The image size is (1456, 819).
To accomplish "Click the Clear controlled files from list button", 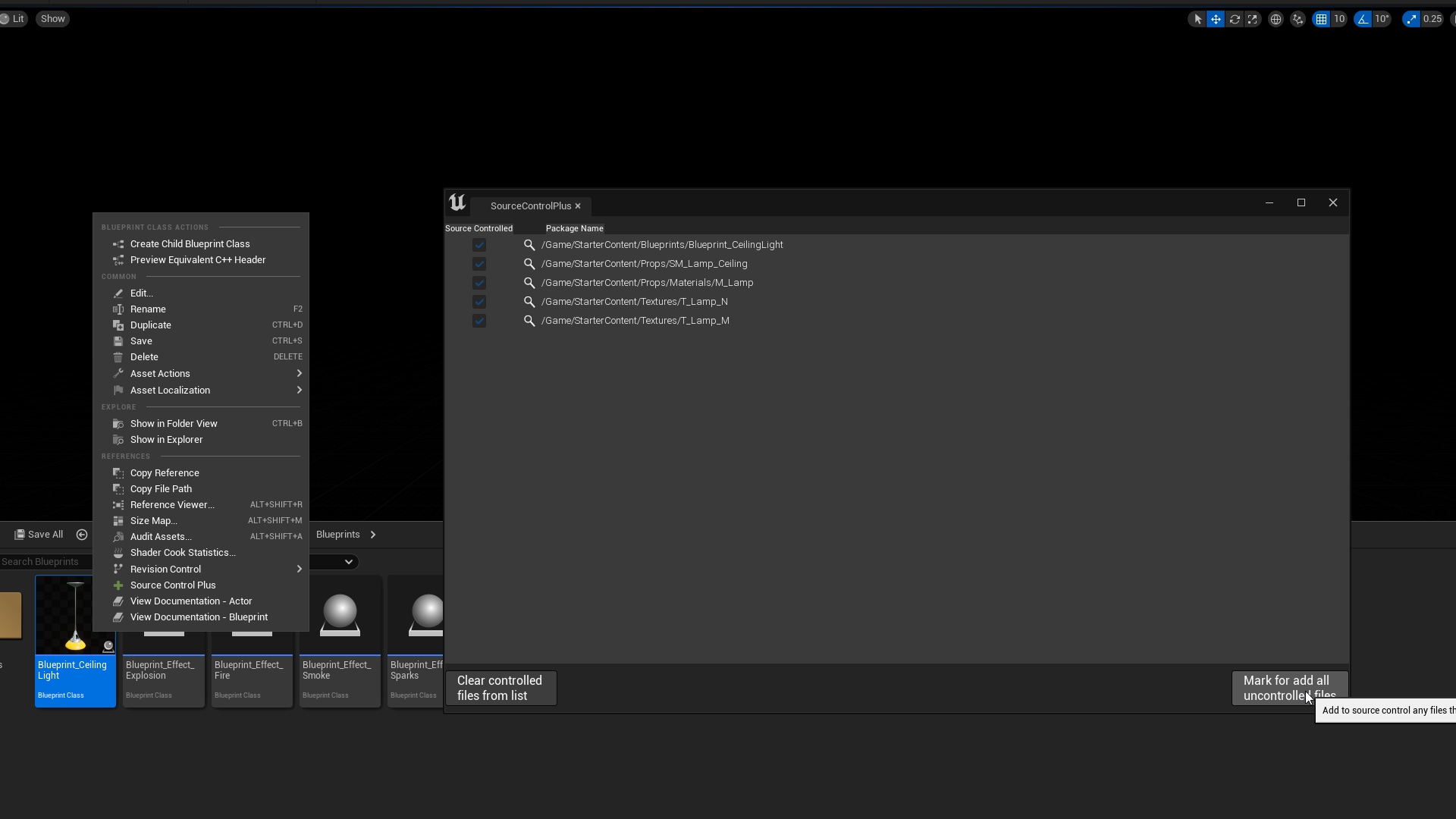I will point(500,688).
